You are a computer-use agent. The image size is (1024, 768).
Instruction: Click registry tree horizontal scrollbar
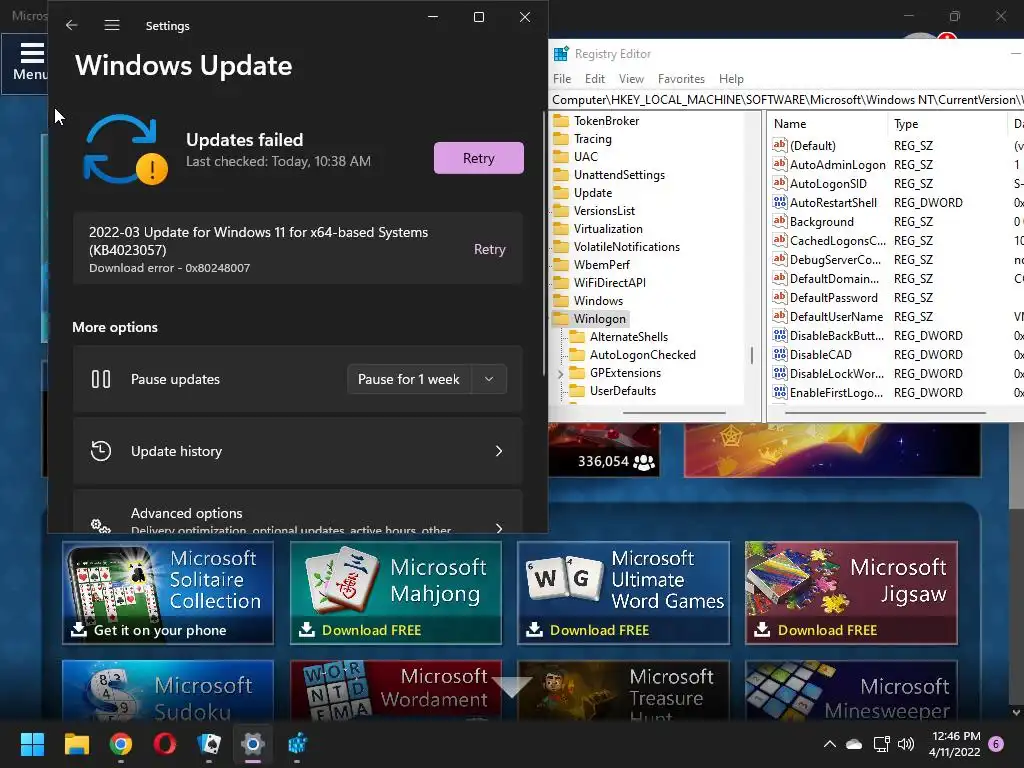(674, 413)
